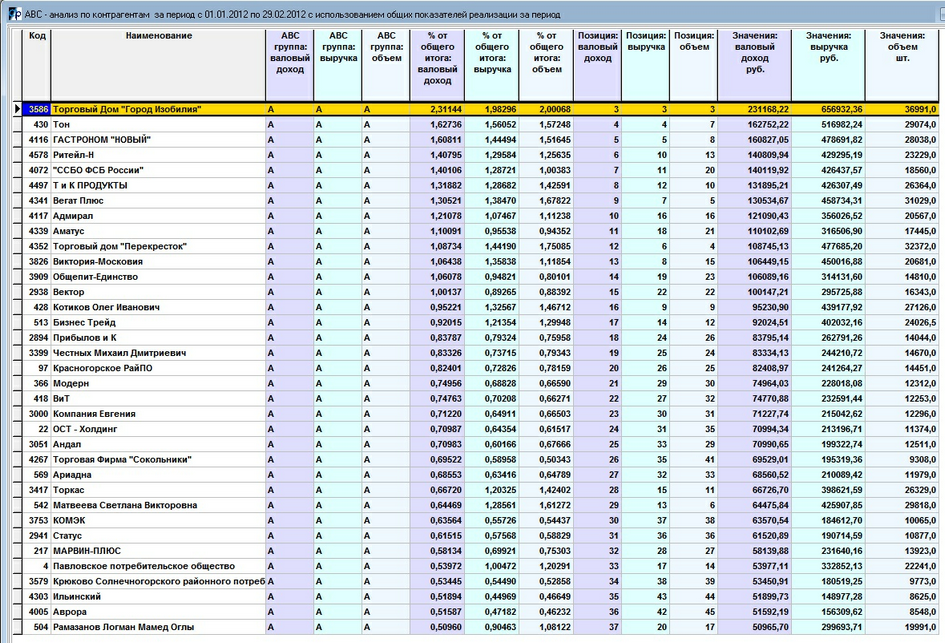Click "Значения: объем шт." column header
945x643 pixels.
902,65
